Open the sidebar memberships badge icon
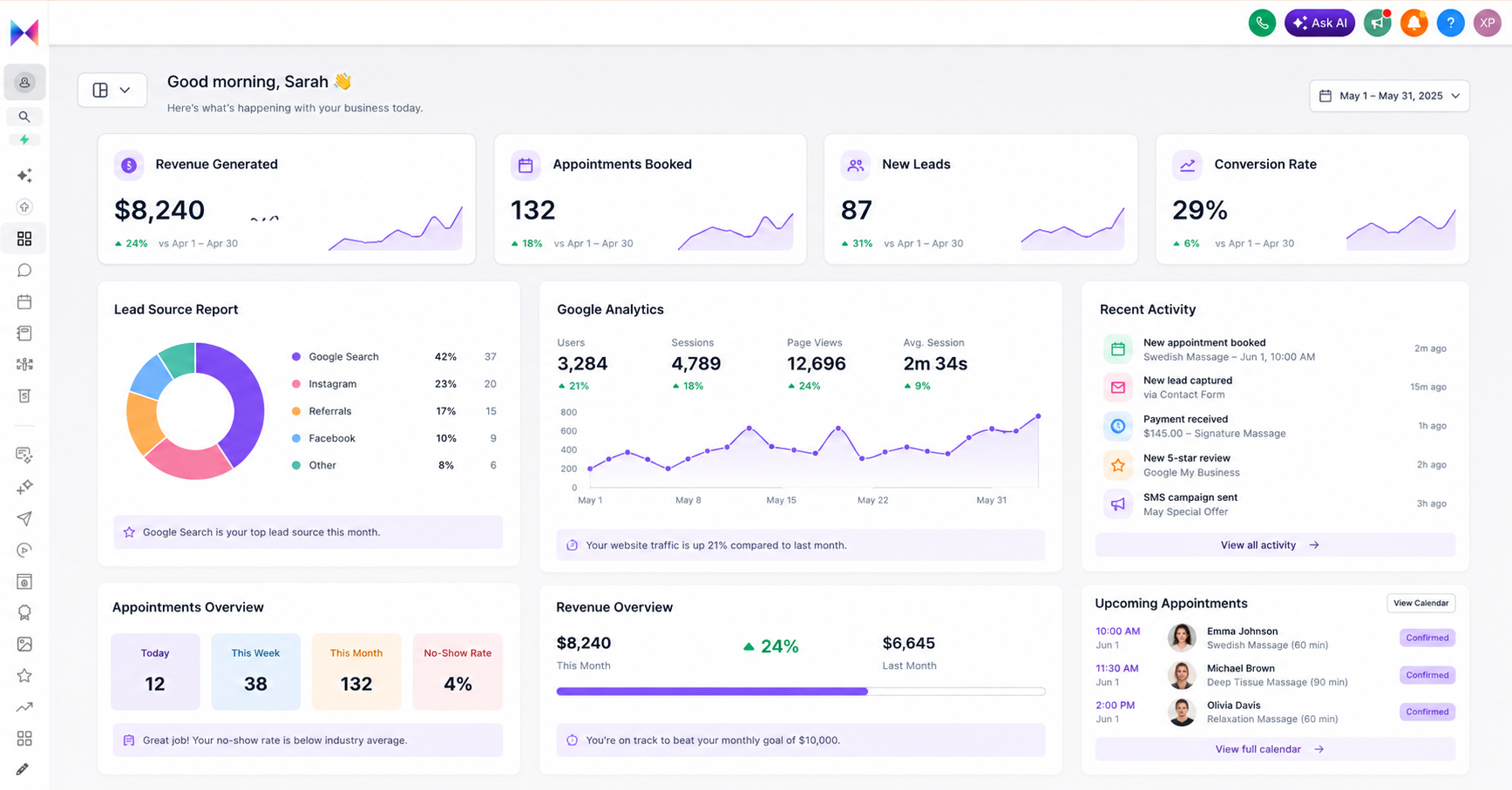Screen dimensions: 1512x790 24,612
